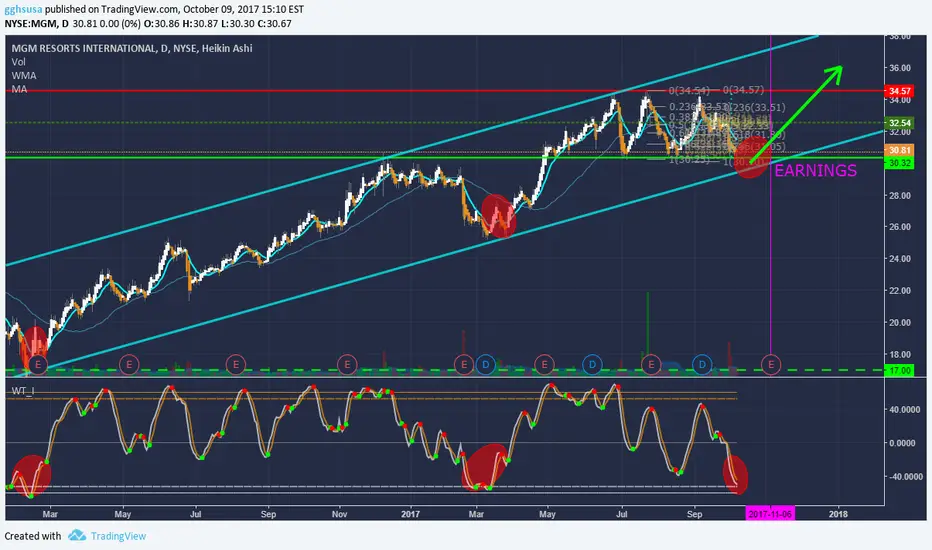Viewport: 932px width, 550px height.
Task: Click the 24.00 price axis value
Action: [x=900, y=259]
